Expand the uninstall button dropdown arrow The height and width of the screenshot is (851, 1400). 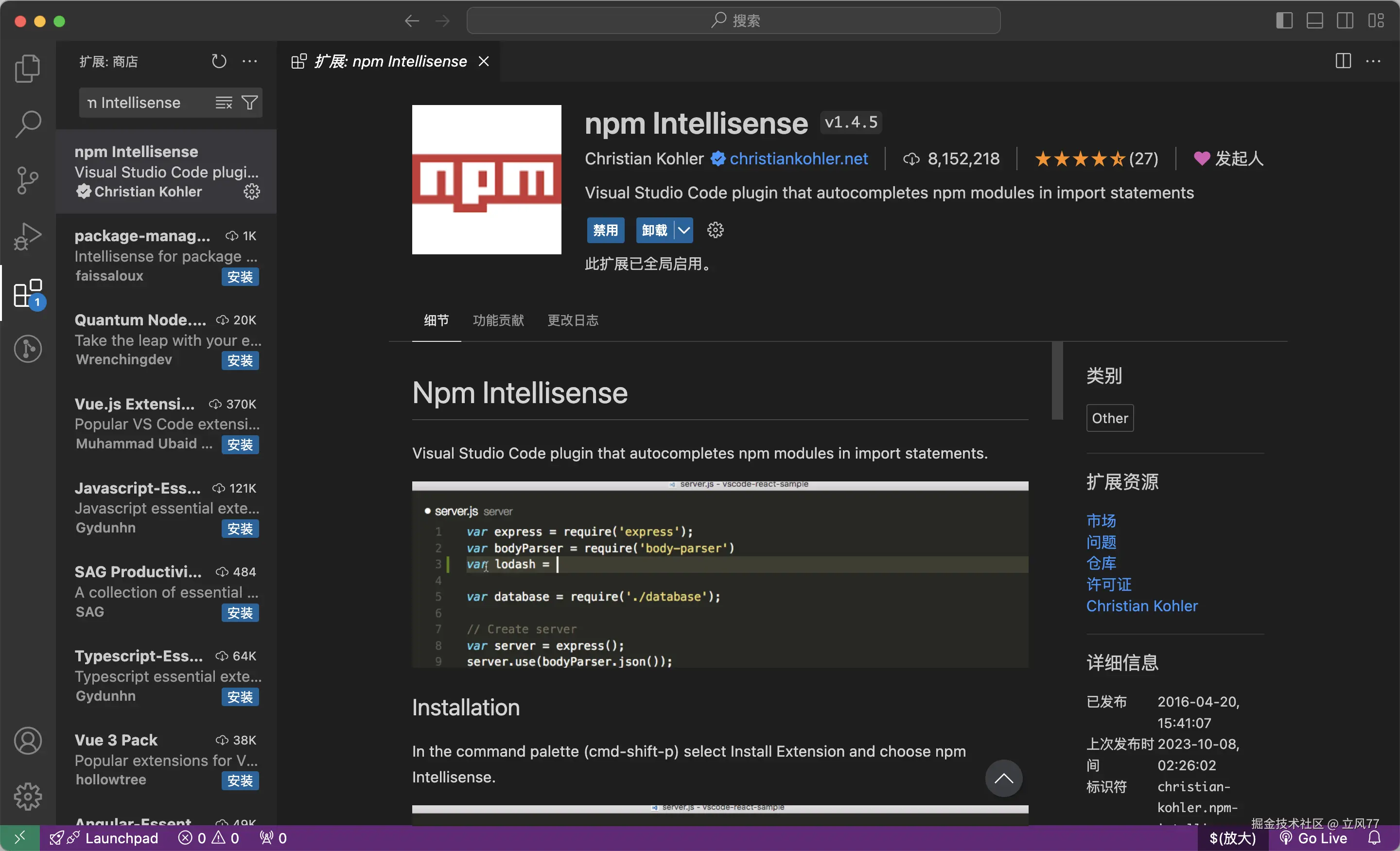[x=683, y=230]
